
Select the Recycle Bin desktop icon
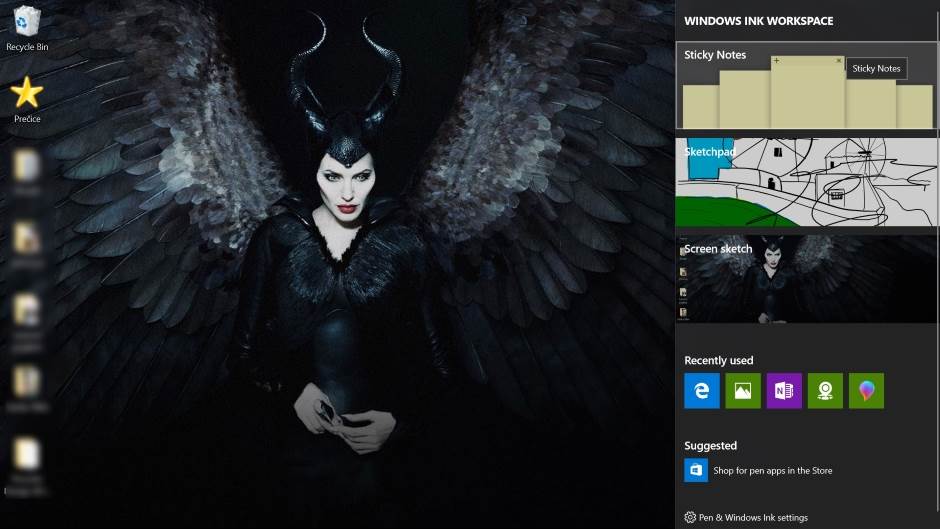(27, 27)
